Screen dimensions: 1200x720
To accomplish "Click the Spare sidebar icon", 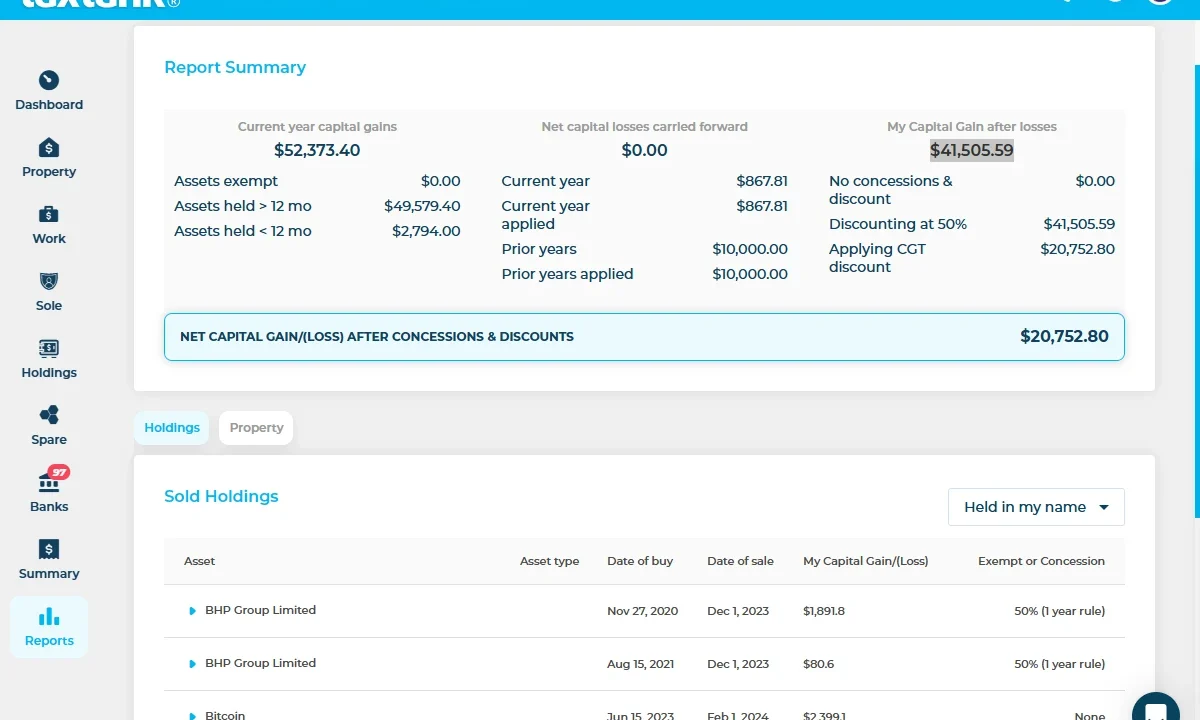I will pyautogui.click(x=49, y=416).
